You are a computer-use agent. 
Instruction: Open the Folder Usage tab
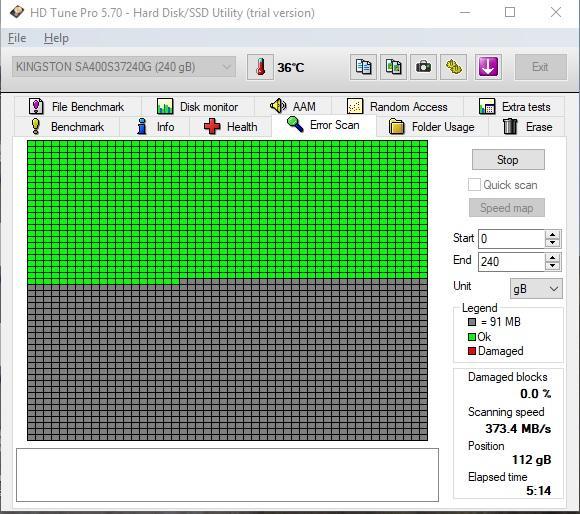[432, 127]
